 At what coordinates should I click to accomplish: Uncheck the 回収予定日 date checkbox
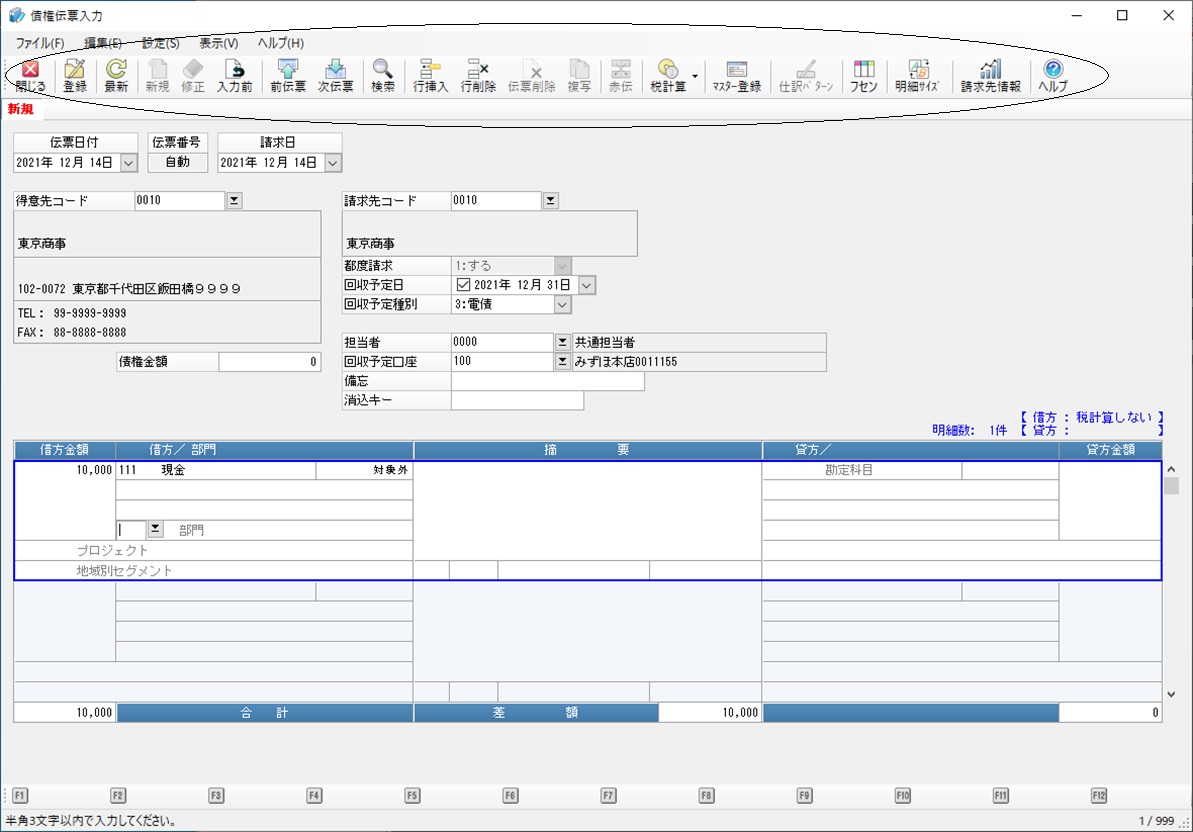(x=463, y=285)
